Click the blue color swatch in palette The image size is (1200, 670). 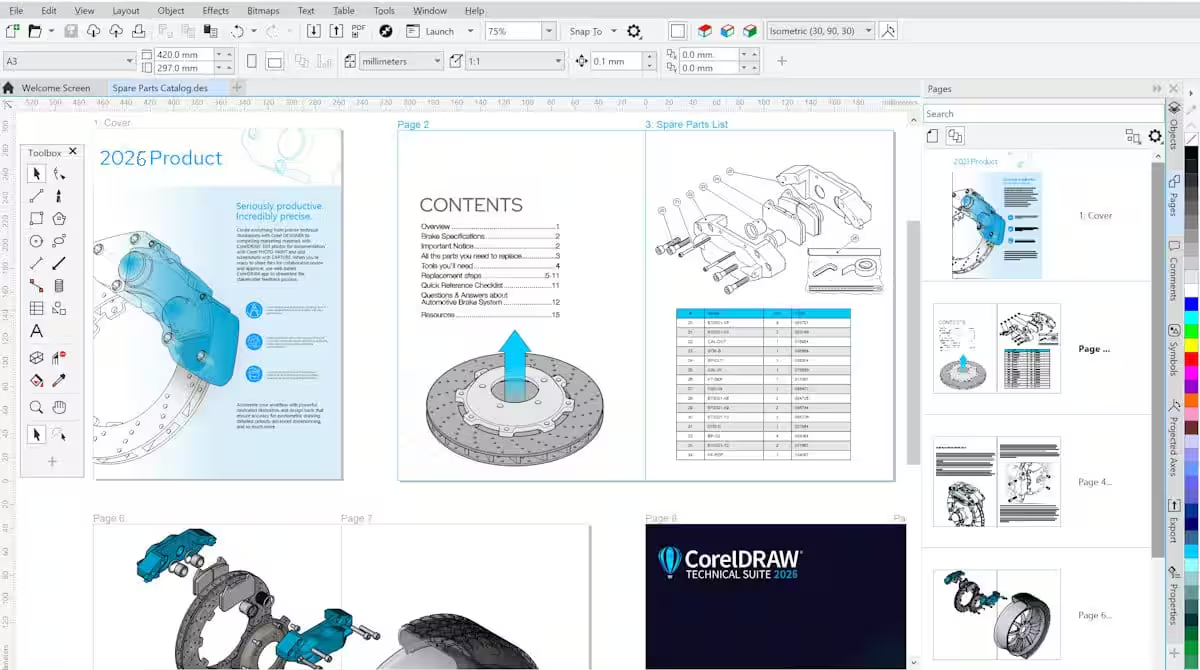pos(1190,304)
